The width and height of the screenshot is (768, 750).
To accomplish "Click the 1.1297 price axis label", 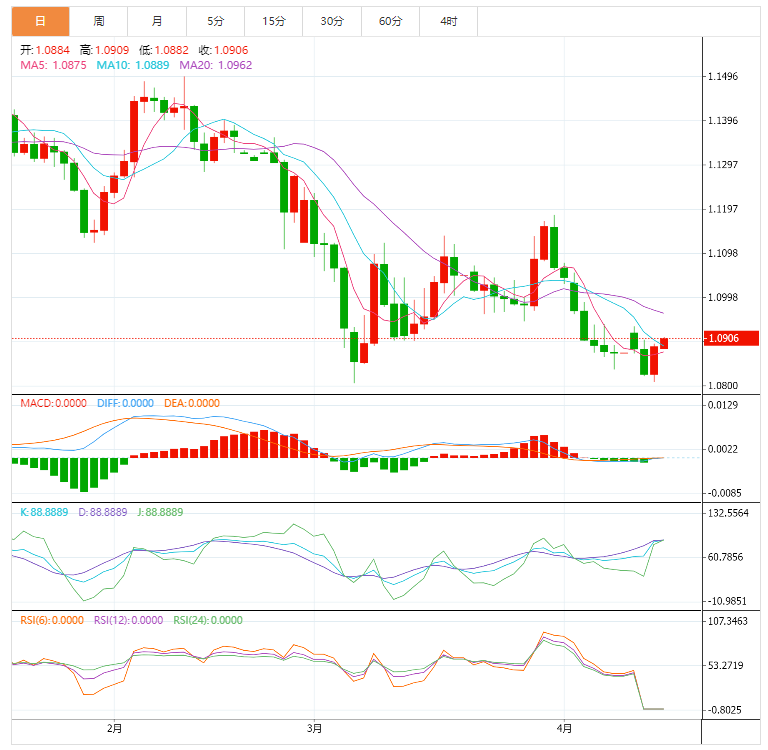I will click(x=723, y=165).
